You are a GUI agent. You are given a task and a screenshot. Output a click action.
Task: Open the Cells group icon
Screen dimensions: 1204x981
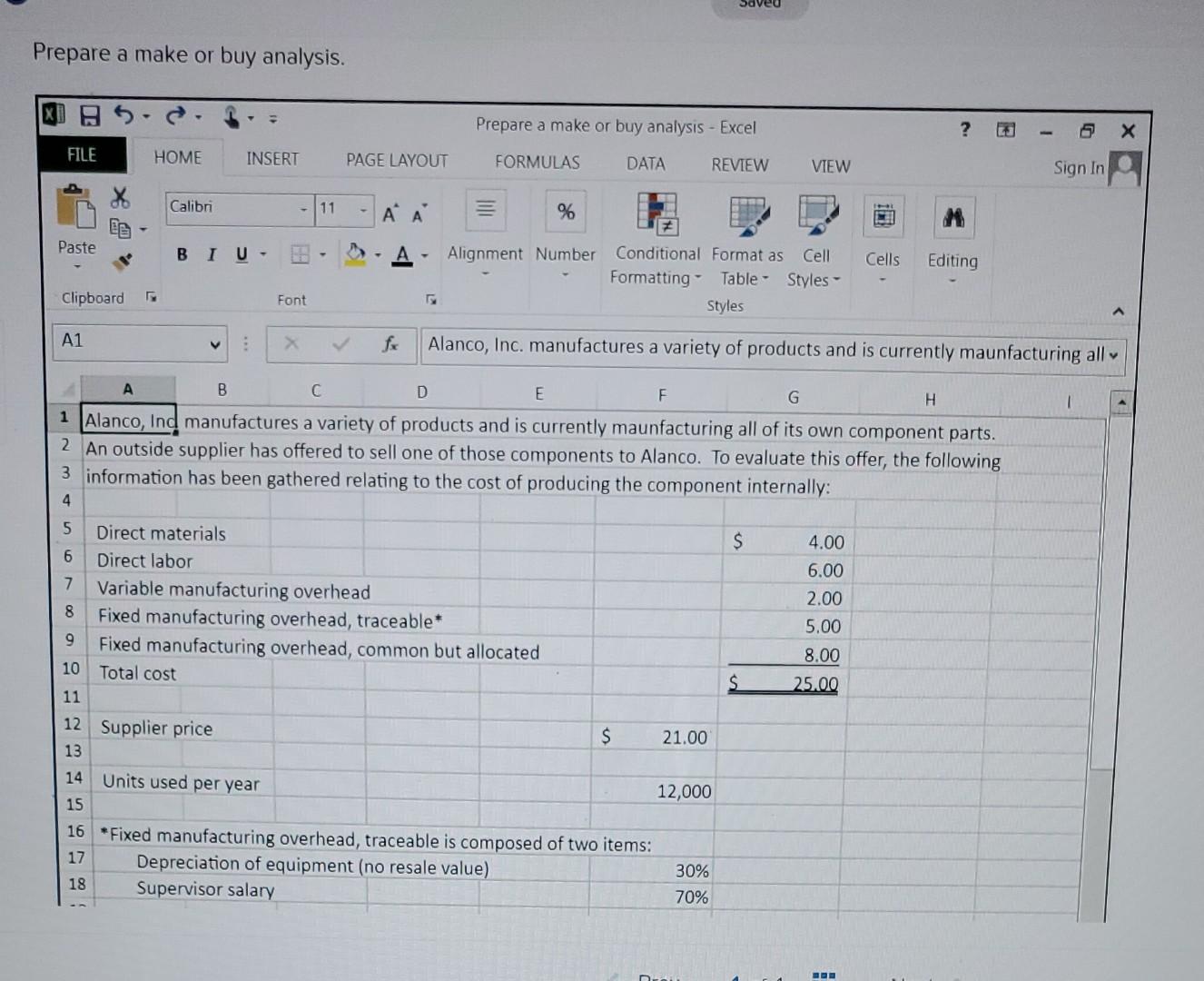882,218
